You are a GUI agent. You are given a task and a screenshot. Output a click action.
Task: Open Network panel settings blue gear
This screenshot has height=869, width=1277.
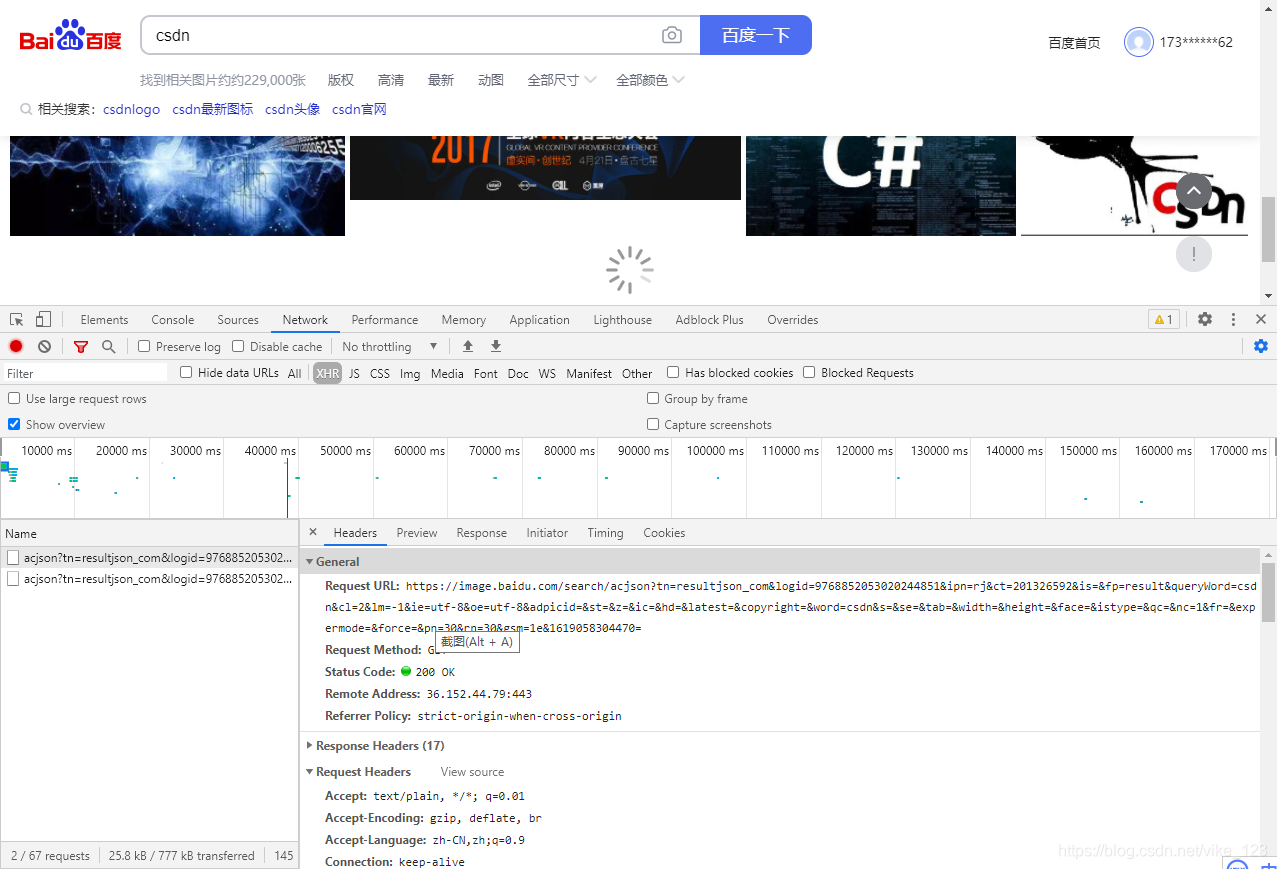point(1260,346)
